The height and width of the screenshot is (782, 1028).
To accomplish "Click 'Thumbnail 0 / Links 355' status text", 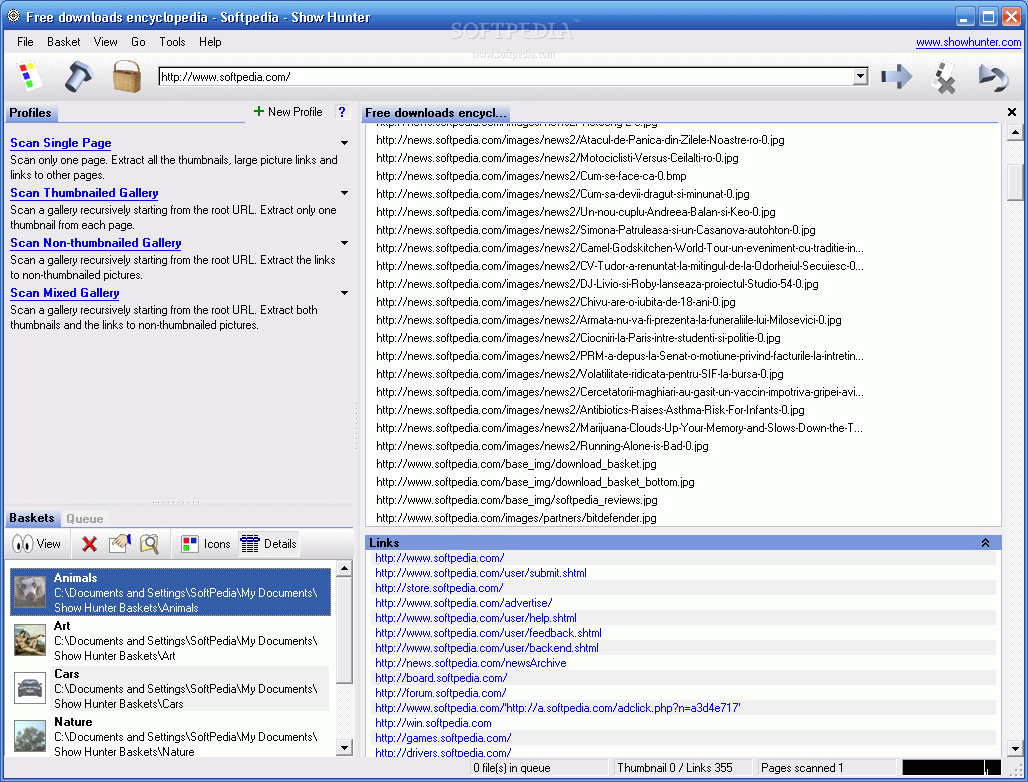I will pos(675,768).
